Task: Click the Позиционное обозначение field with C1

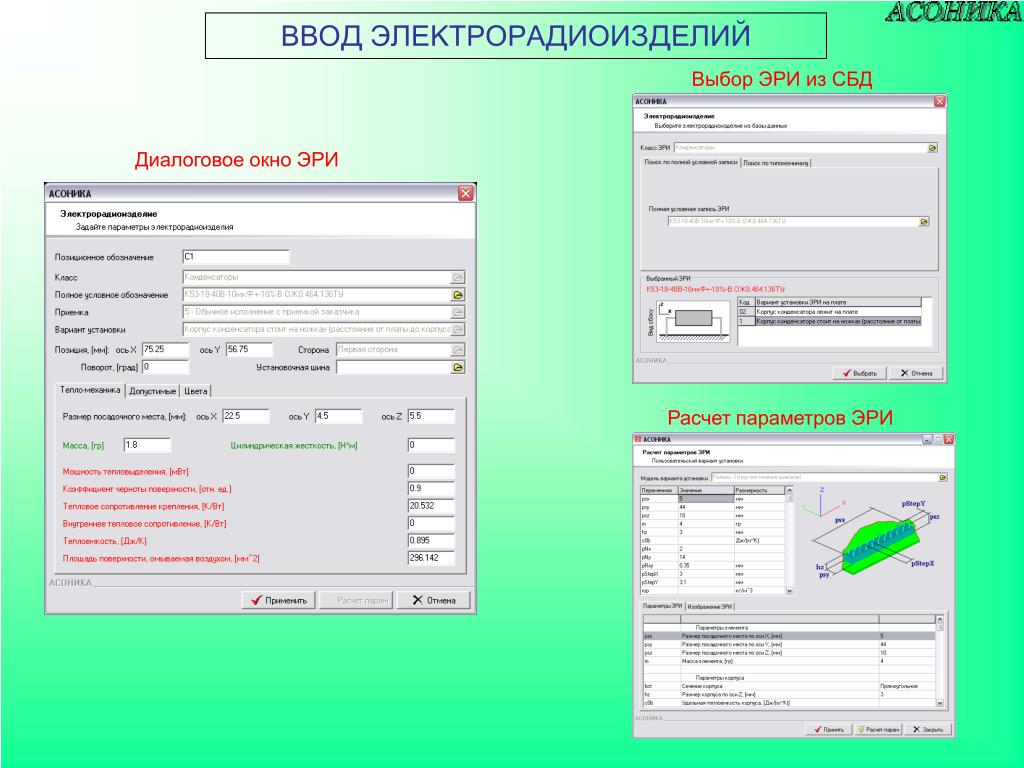Action: pyautogui.click(x=236, y=257)
